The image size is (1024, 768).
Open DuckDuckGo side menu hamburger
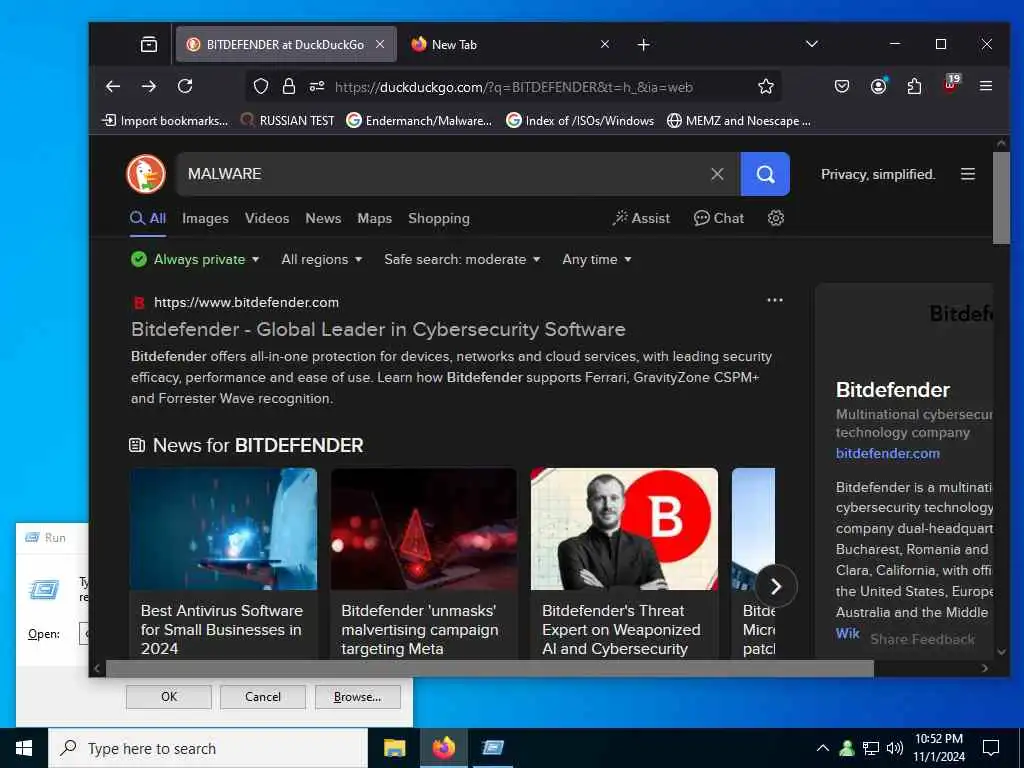968,174
